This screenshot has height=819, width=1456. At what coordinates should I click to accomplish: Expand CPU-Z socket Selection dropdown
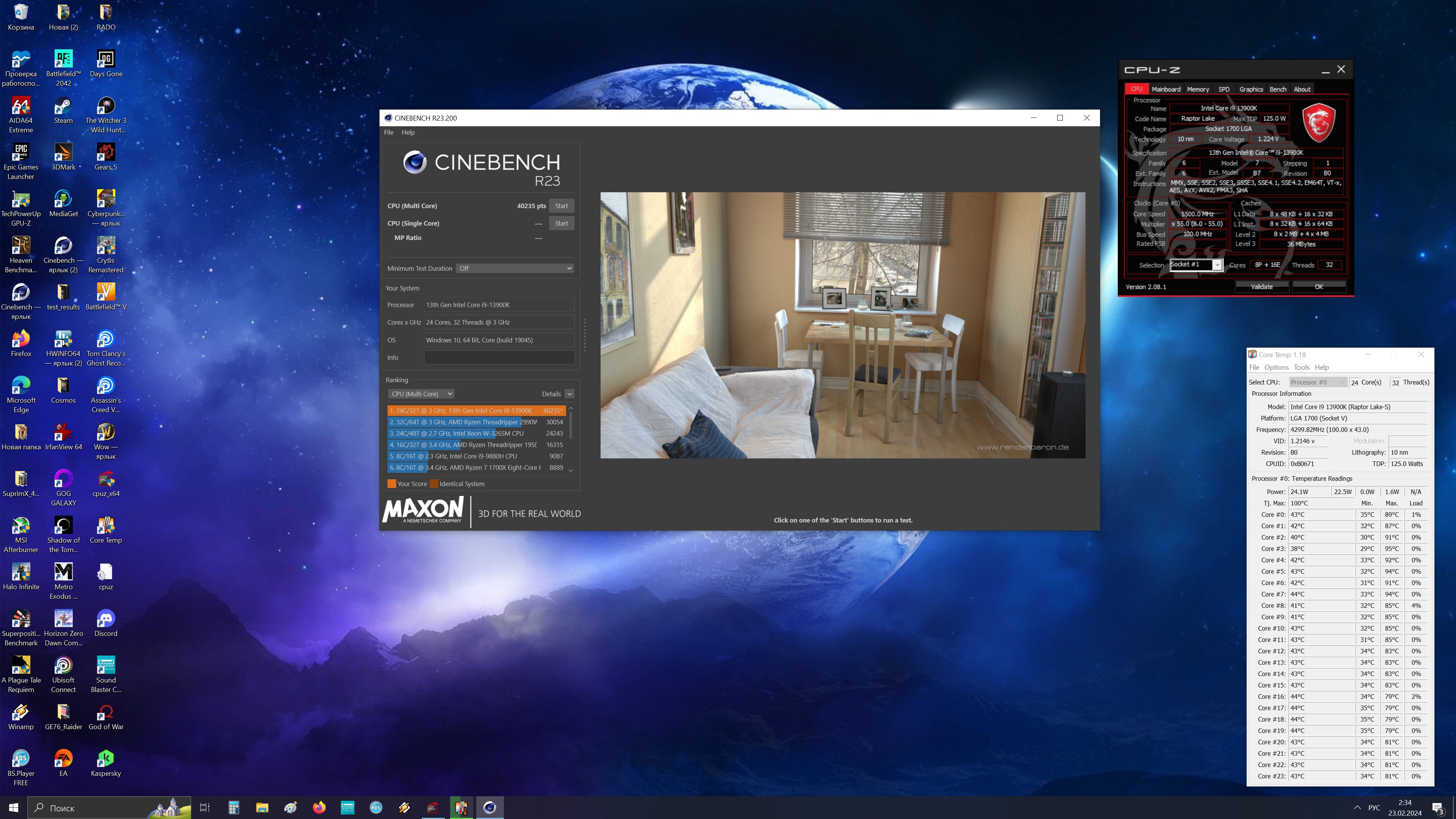[x=1217, y=265]
